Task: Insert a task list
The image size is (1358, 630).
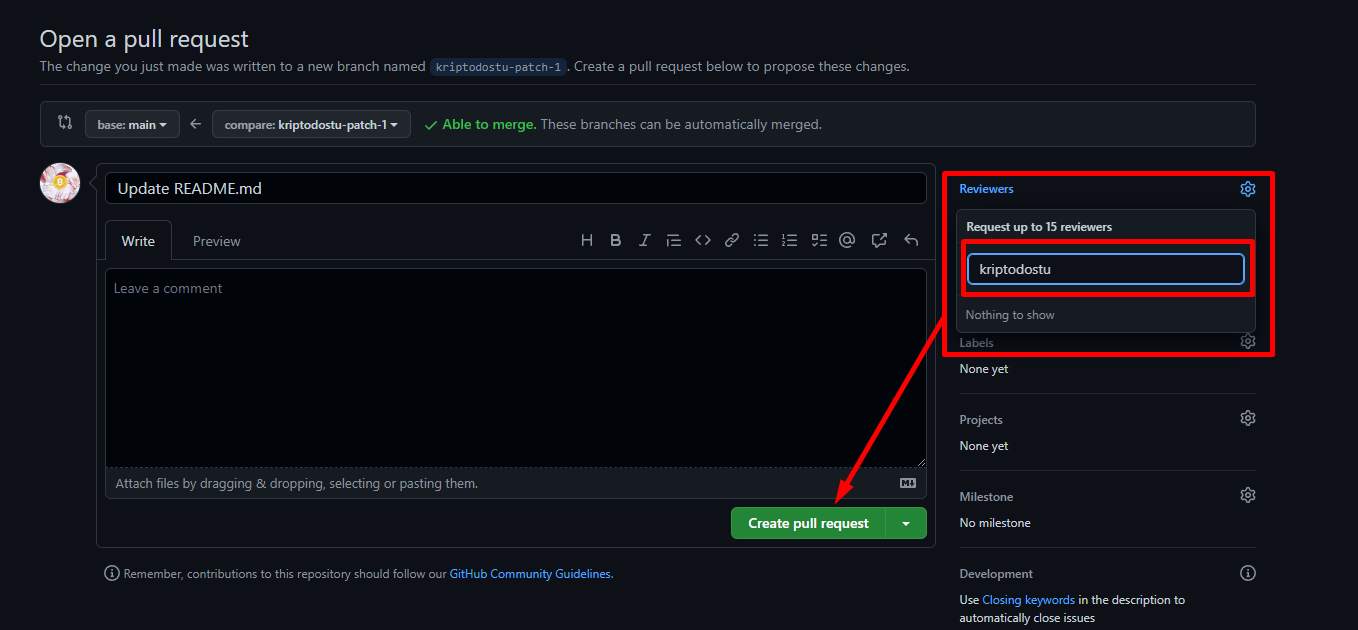Action: tap(819, 240)
